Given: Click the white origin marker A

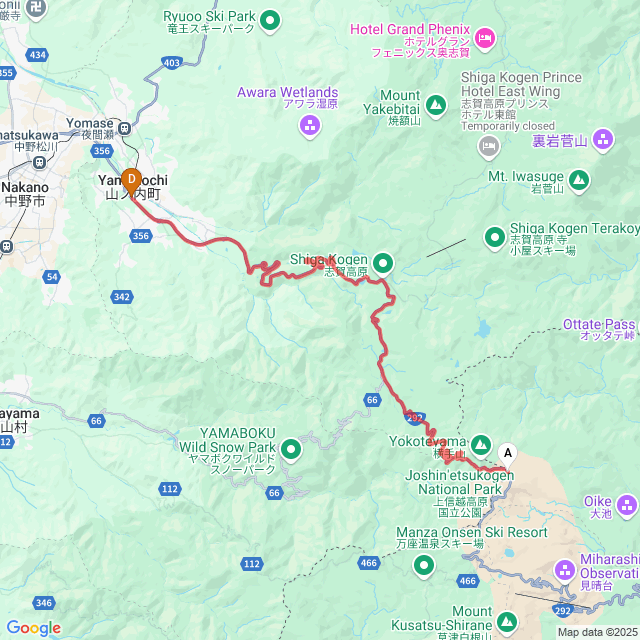Looking at the screenshot, I should click(x=508, y=456).
